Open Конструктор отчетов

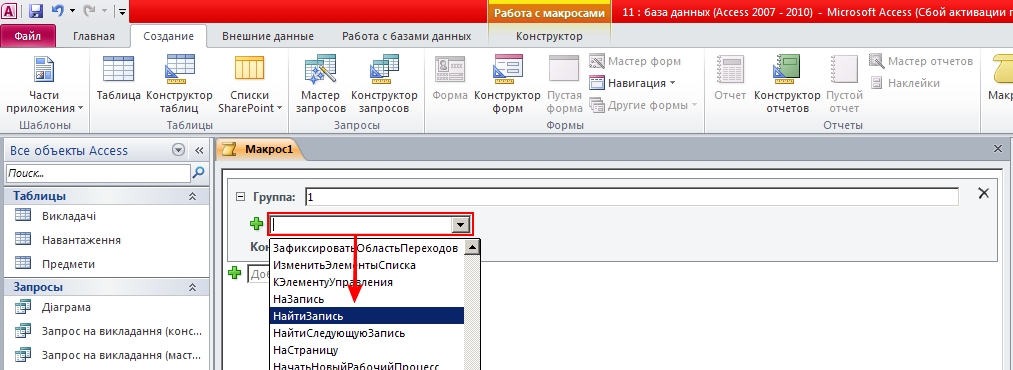[x=787, y=85]
